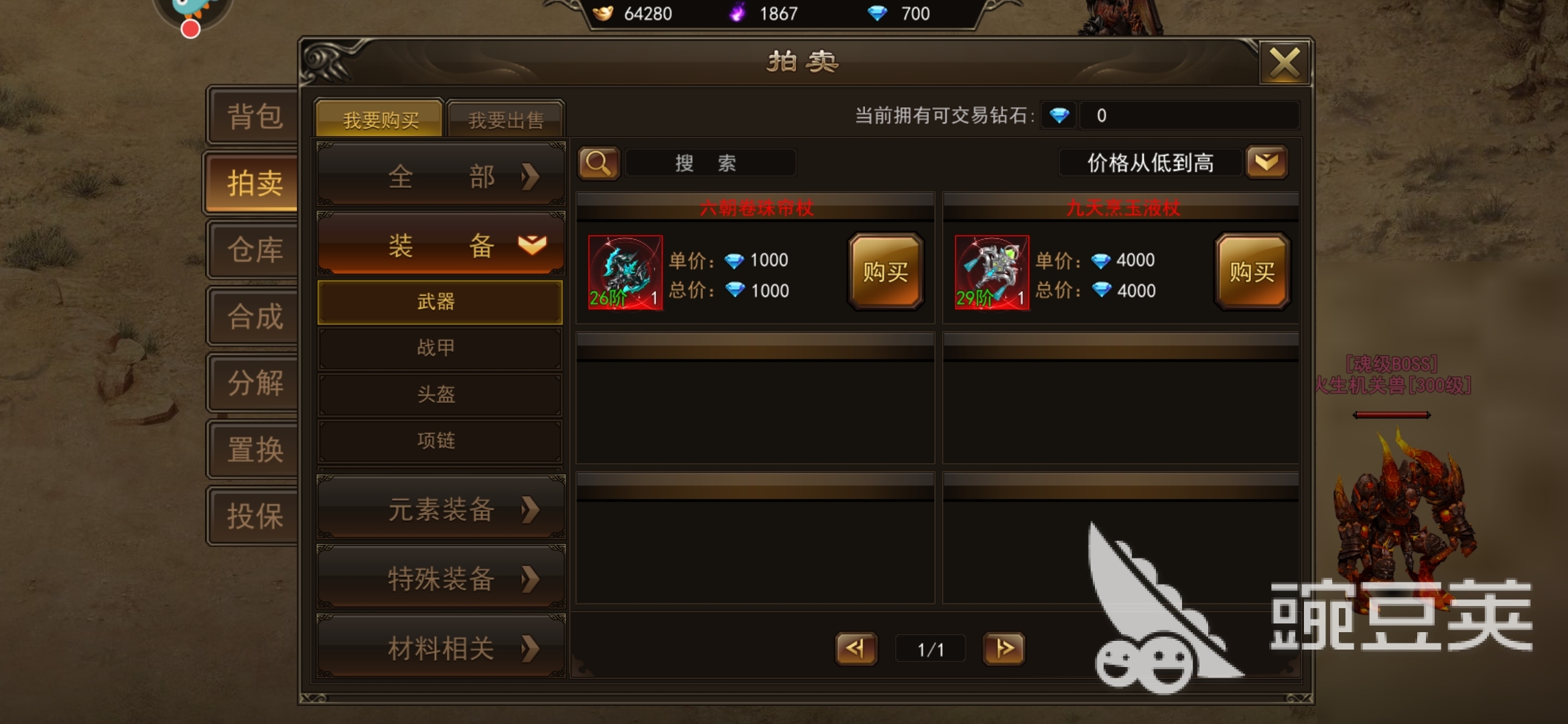Expand the 特殊装备 category
This screenshot has width=1568, height=724.
[x=441, y=579]
